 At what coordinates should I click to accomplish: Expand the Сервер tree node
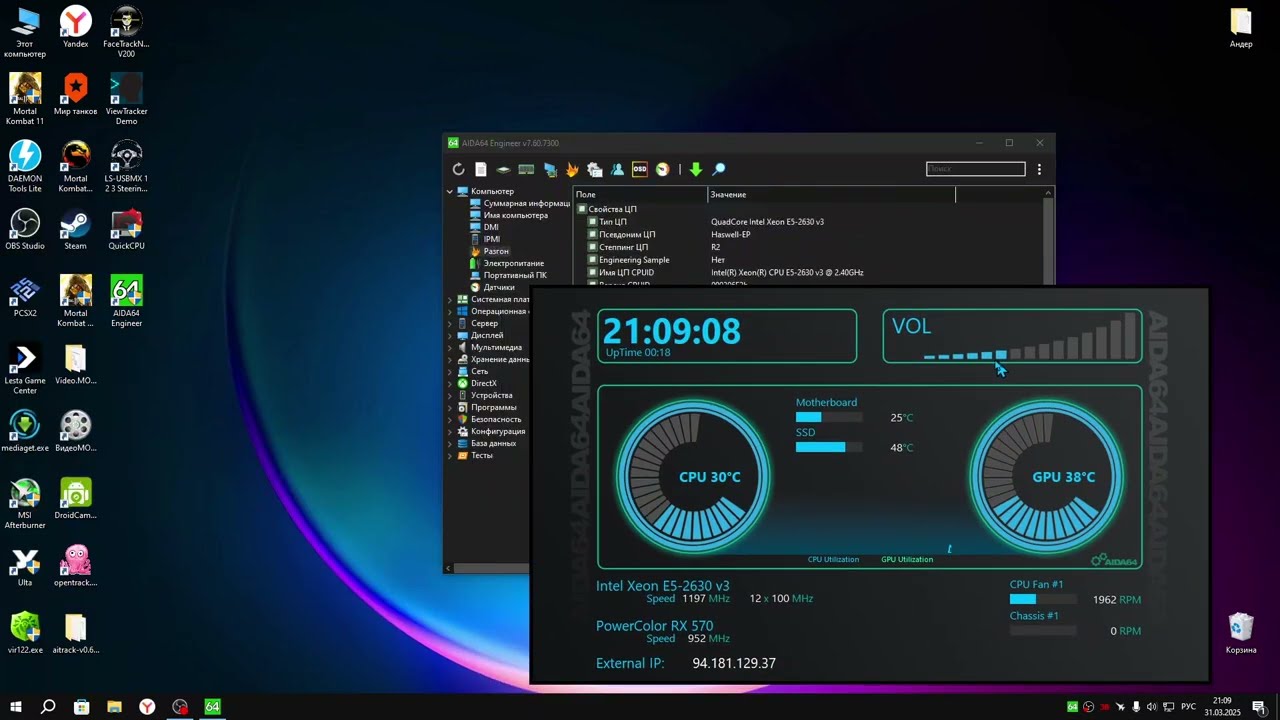coord(450,323)
